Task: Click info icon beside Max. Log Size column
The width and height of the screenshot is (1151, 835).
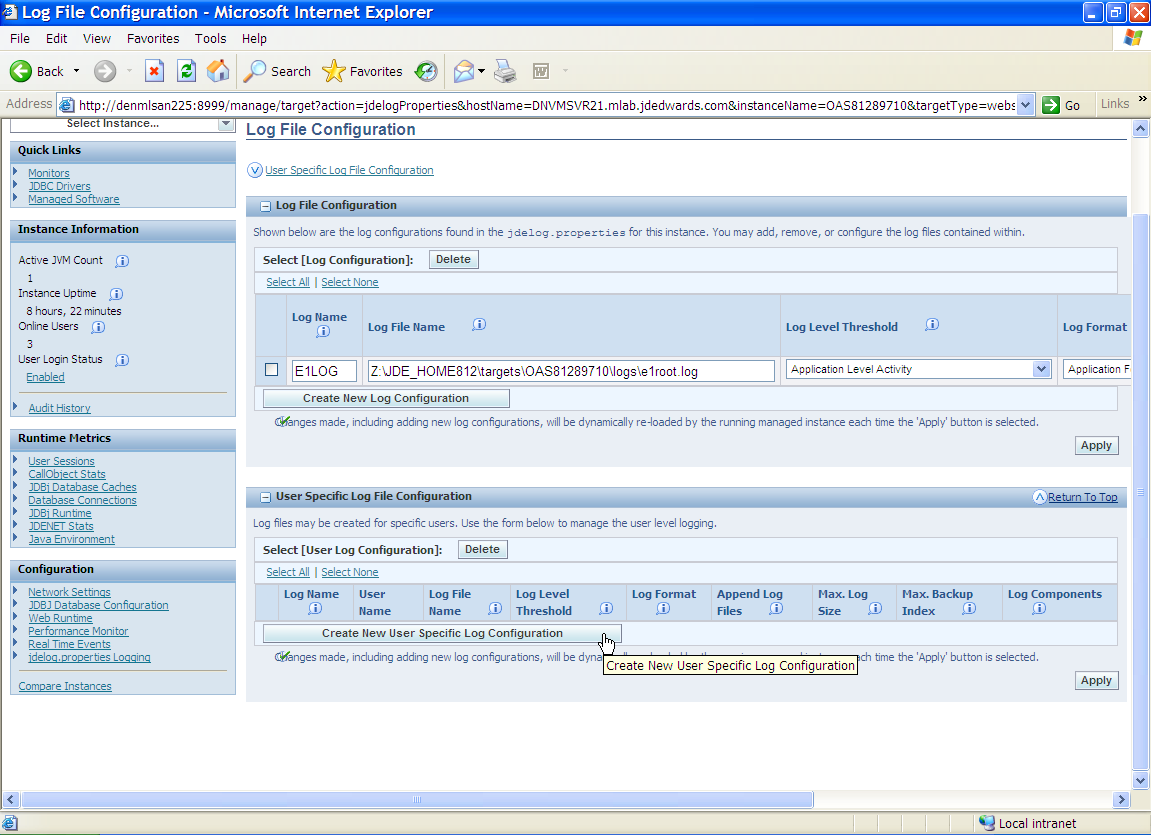Action: [875, 608]
